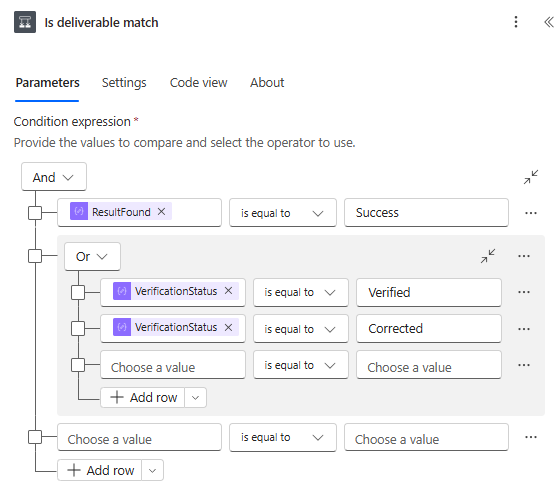554x496 pixels.
Task: Click right Choose a value in Or group
Action: [x=429, y=365]
